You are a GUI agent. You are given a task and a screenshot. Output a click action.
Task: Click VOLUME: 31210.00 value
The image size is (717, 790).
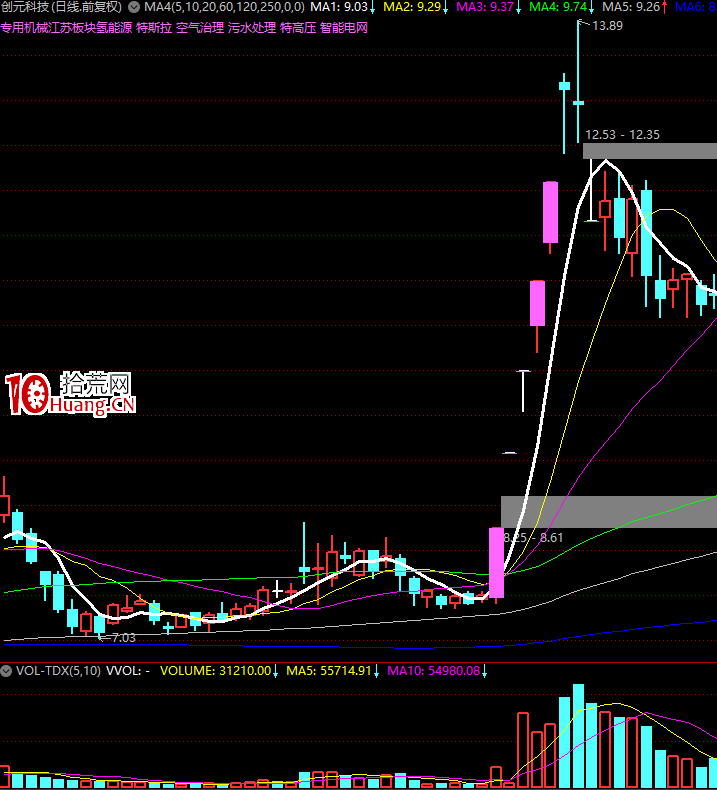pos(215,671)
